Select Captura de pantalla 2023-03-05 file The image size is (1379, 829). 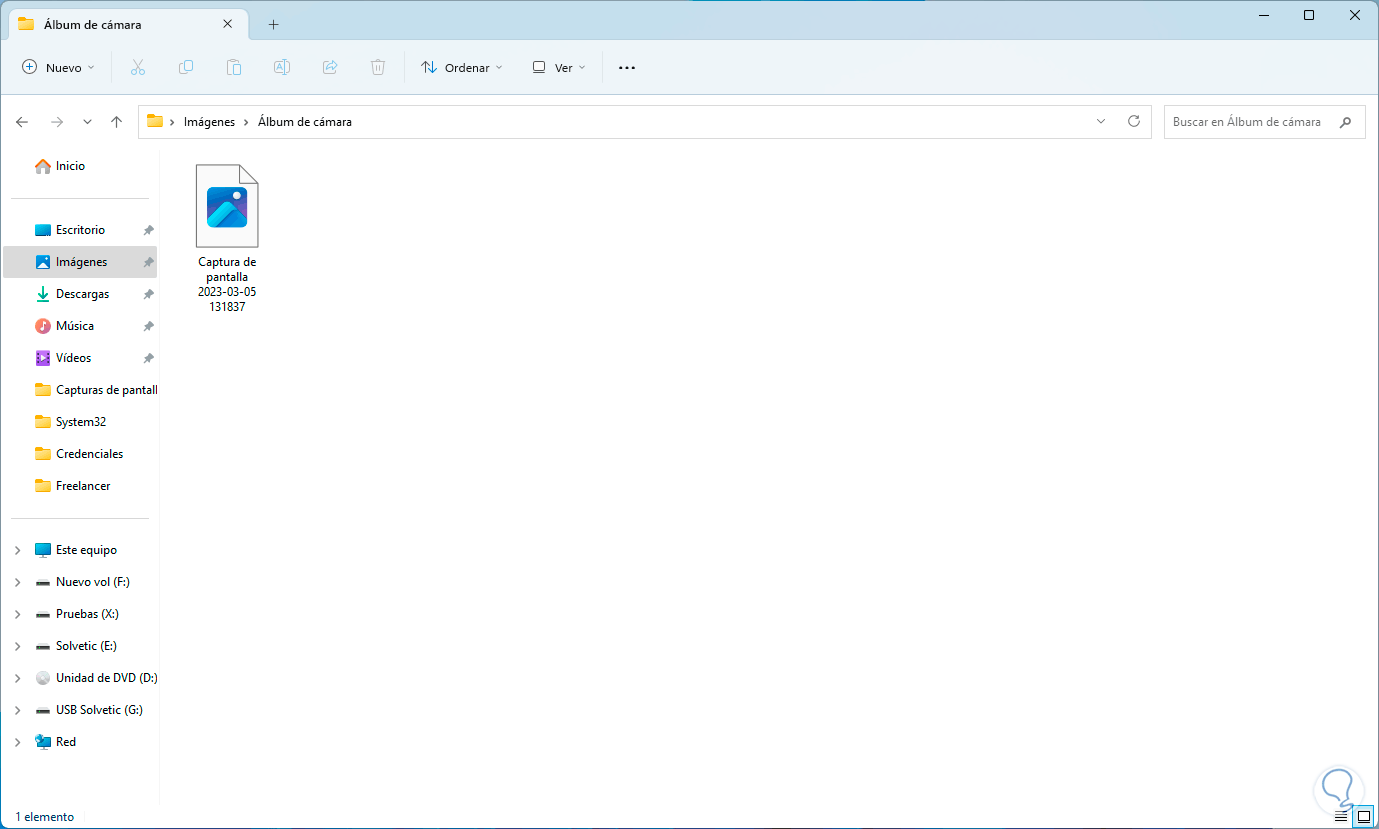point(227,240)
